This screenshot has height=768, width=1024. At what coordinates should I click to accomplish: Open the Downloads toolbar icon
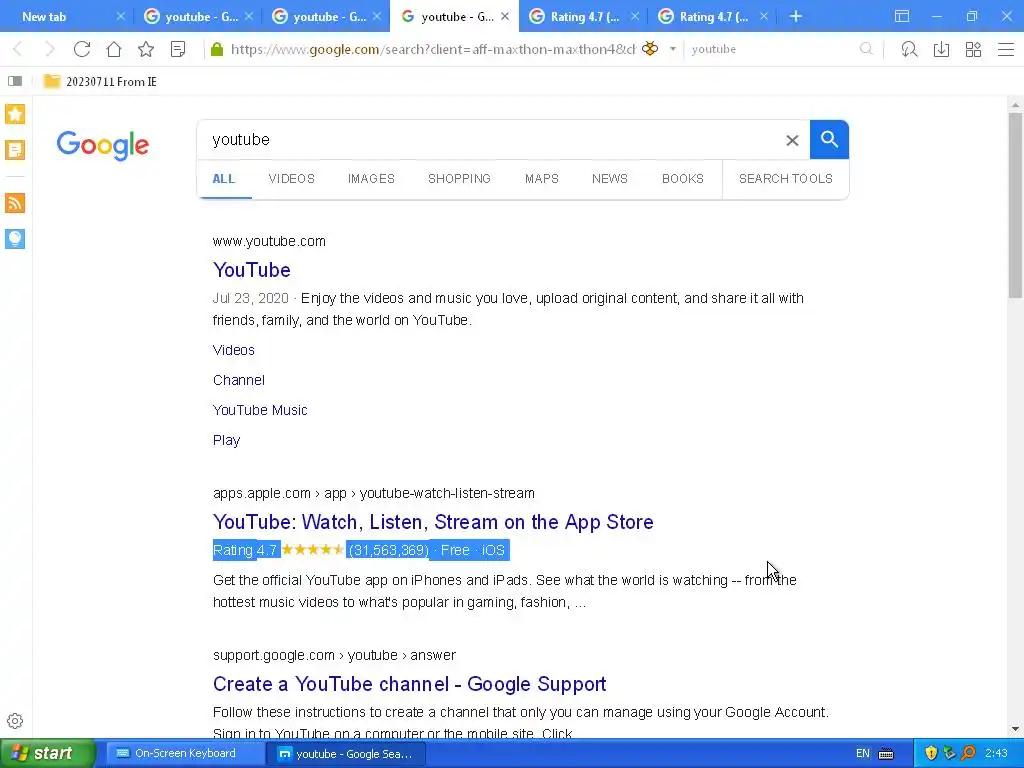coord(941,49)
